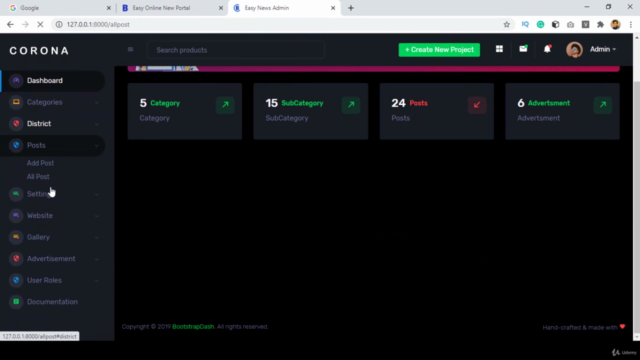Screen dimensions: 640x360
Task: Open the notifications bell icon
Action: [547, 49]
